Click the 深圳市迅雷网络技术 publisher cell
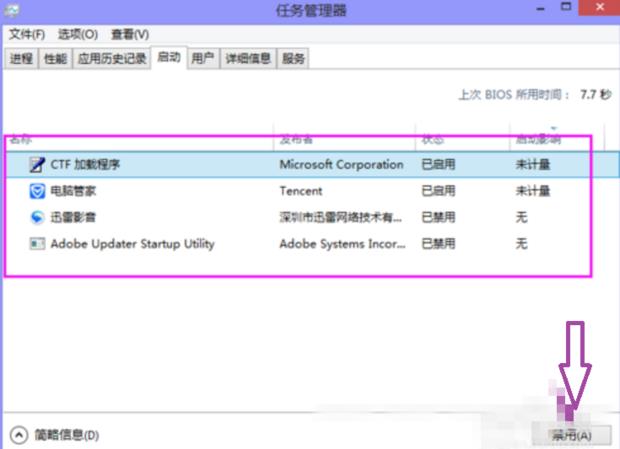The width and height of the screenshot is (620, 449). (340, 217)
